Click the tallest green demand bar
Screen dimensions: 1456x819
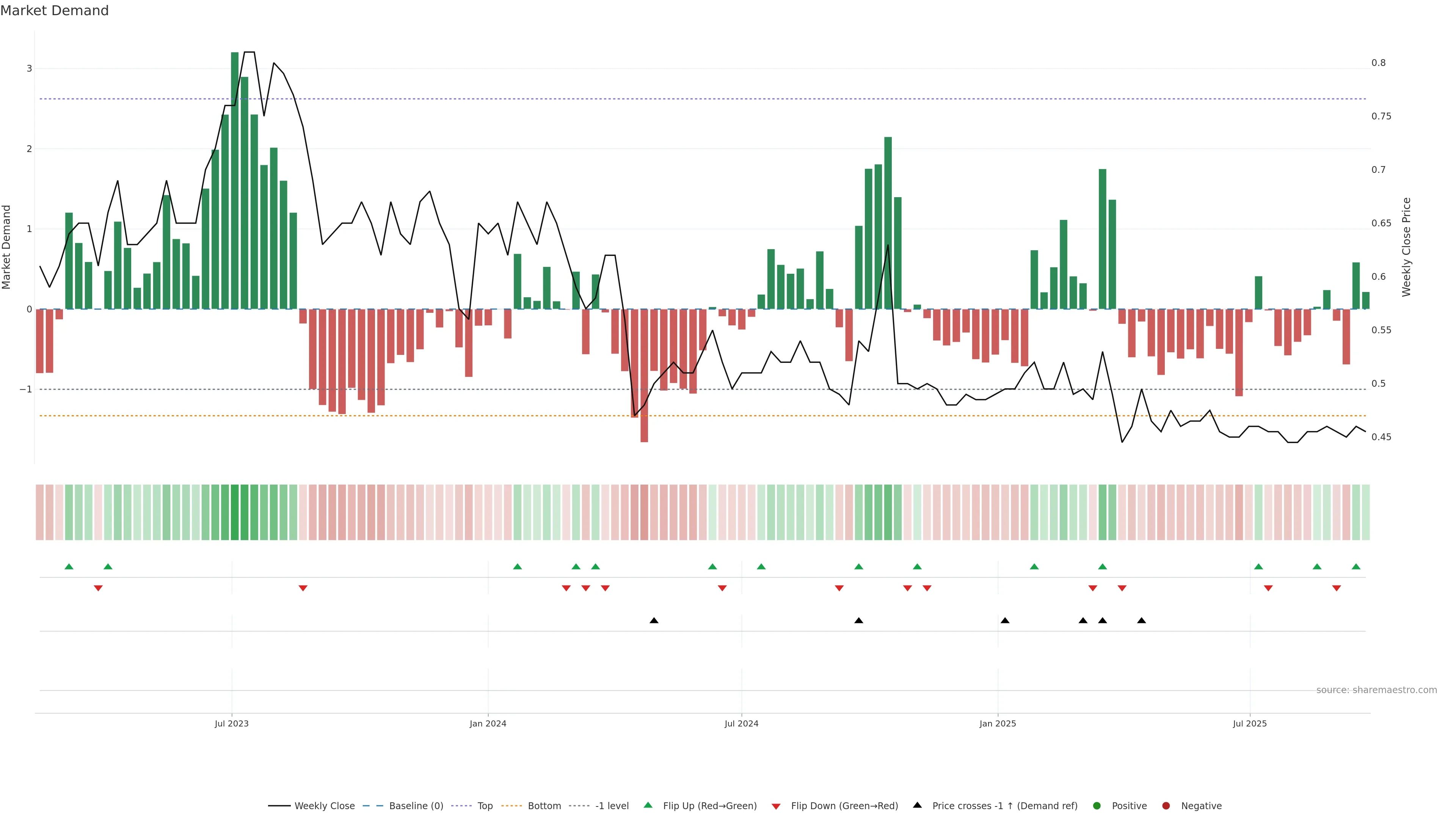pos(235,181)
